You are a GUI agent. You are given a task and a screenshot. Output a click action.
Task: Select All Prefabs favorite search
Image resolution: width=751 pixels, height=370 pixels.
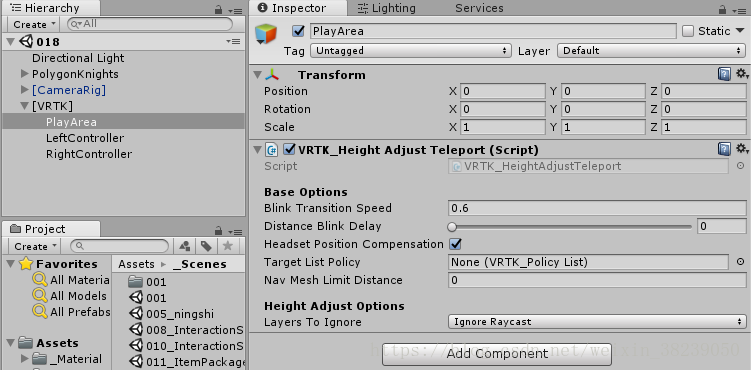click(71, 312)
